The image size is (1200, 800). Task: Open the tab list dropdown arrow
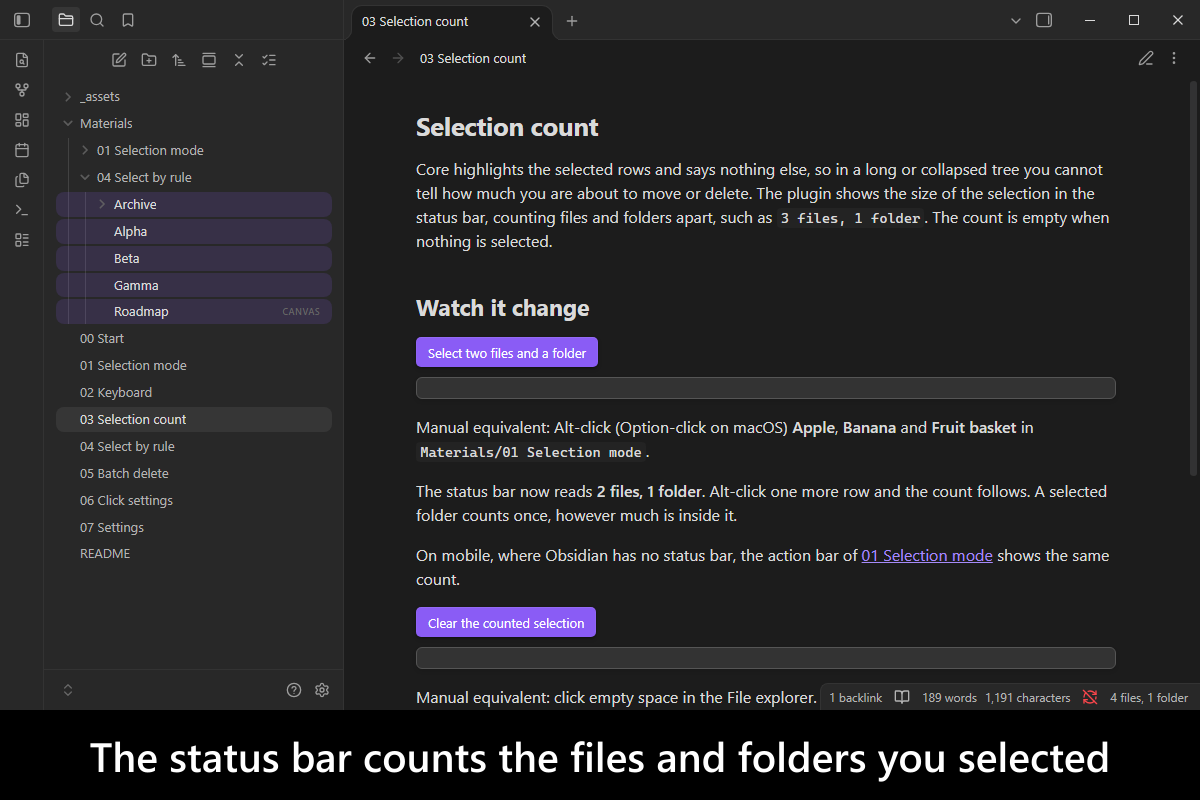[1016, 20]
